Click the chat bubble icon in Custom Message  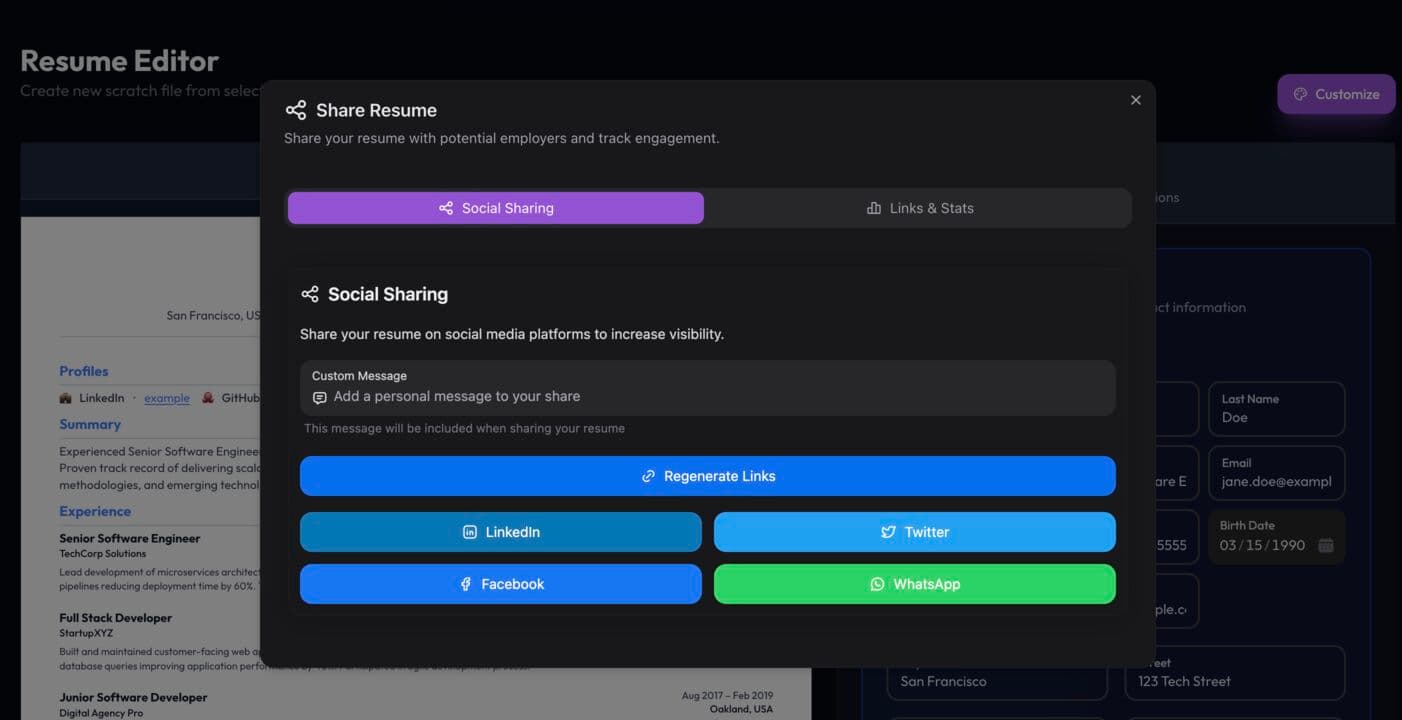pyautogui.click(x=319, y=397)
